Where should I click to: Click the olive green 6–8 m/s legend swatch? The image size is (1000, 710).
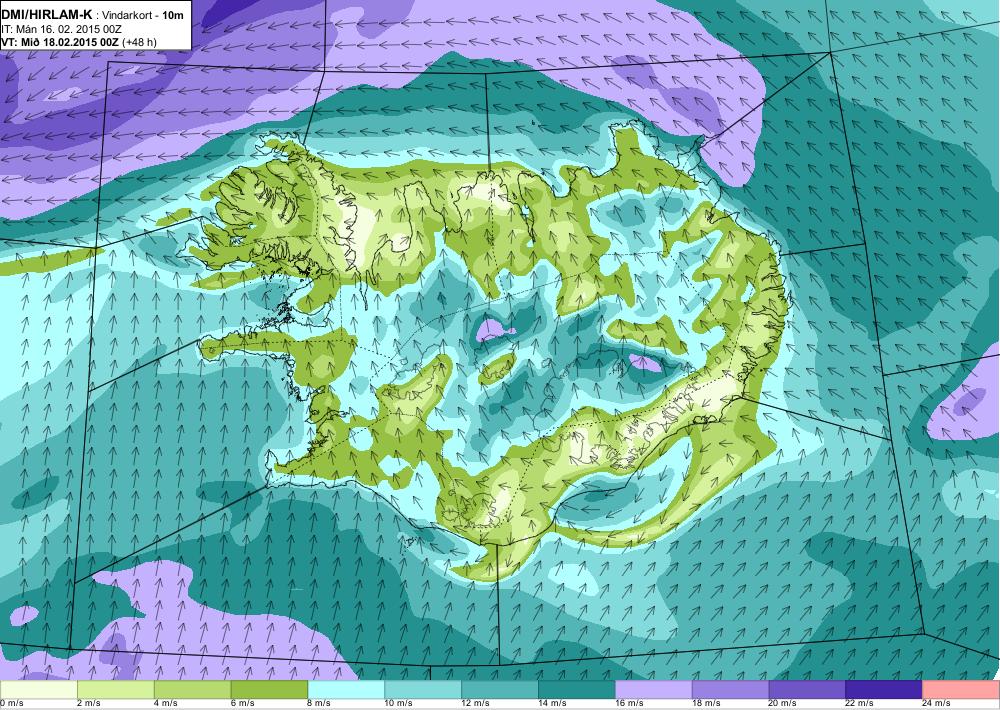pos(269,690)
